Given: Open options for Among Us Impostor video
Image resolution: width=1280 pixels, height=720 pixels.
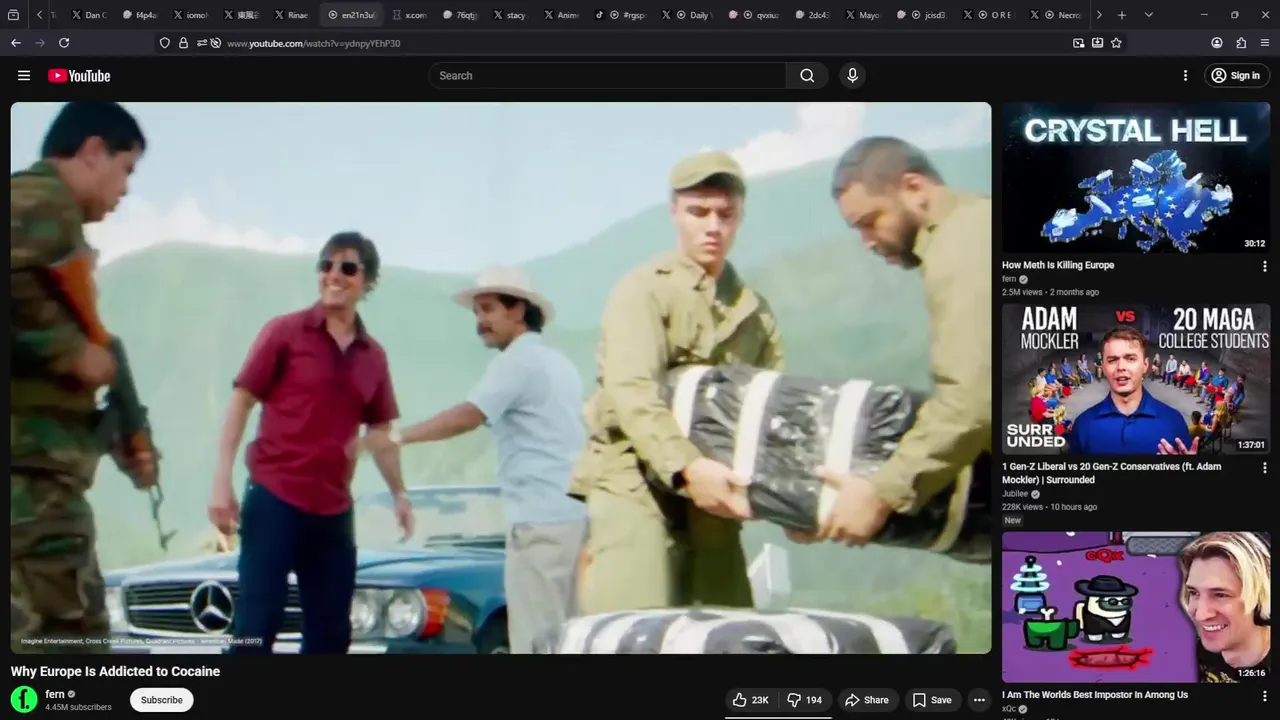Looking at the screenshot, I should [x=1264, y=696].
